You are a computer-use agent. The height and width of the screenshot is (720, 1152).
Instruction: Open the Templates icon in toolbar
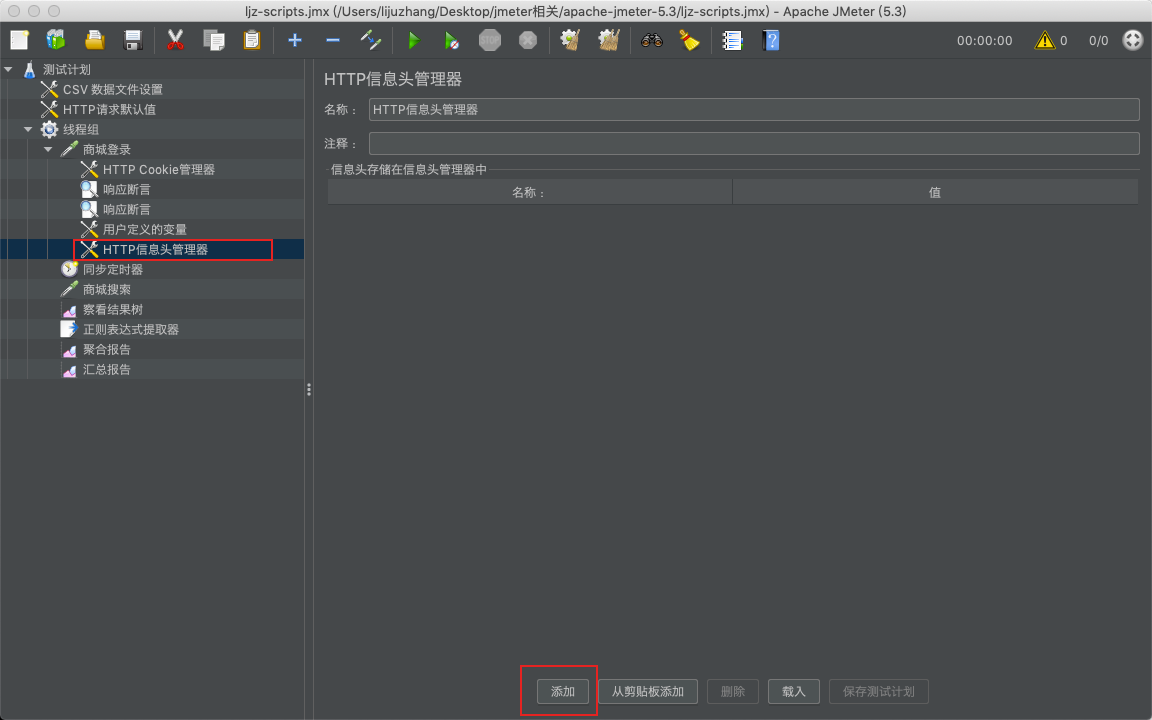pyautogui.click(x=56, y=40)
